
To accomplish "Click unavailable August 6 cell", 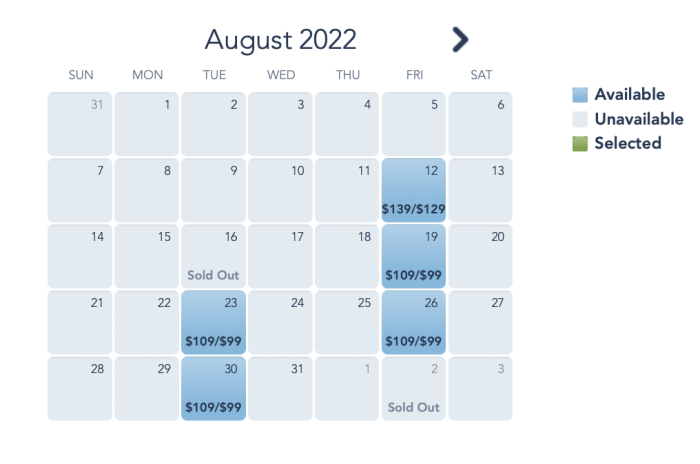I will (x=480, y=124).
